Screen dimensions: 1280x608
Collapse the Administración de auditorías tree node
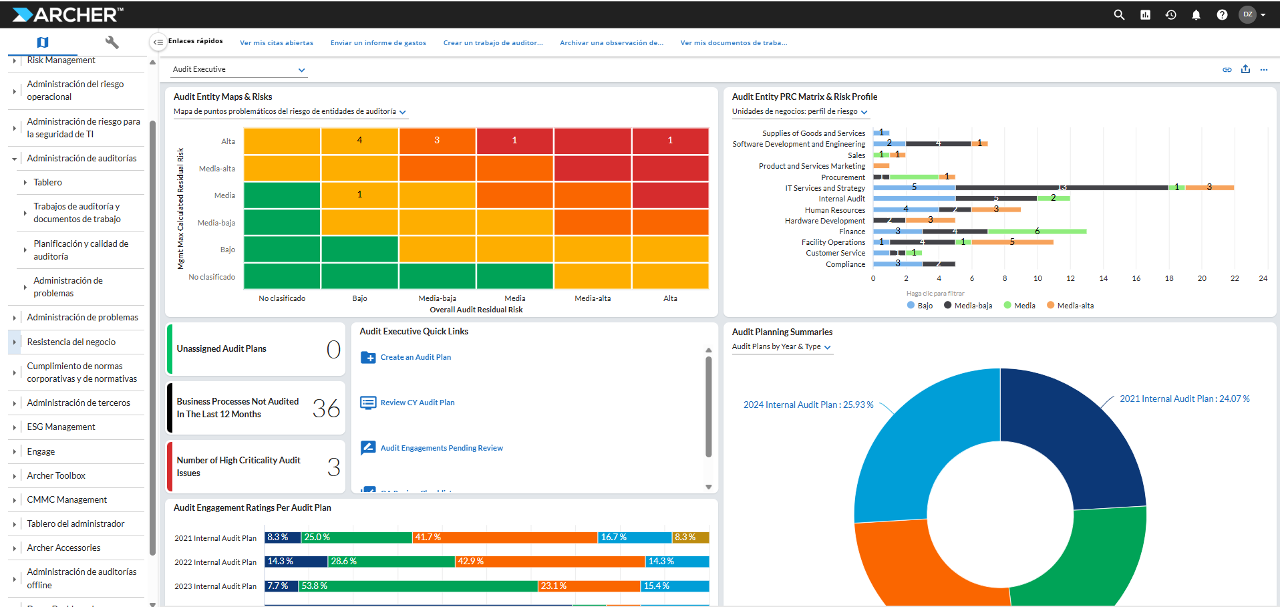click(14, 158)
